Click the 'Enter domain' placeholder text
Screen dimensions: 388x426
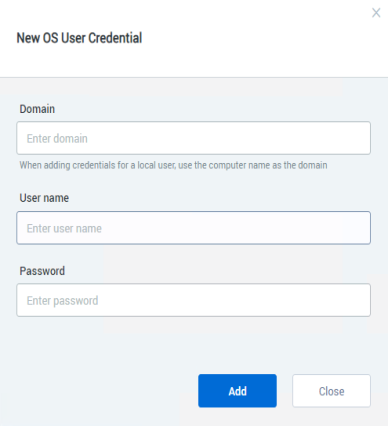(57, 138)
